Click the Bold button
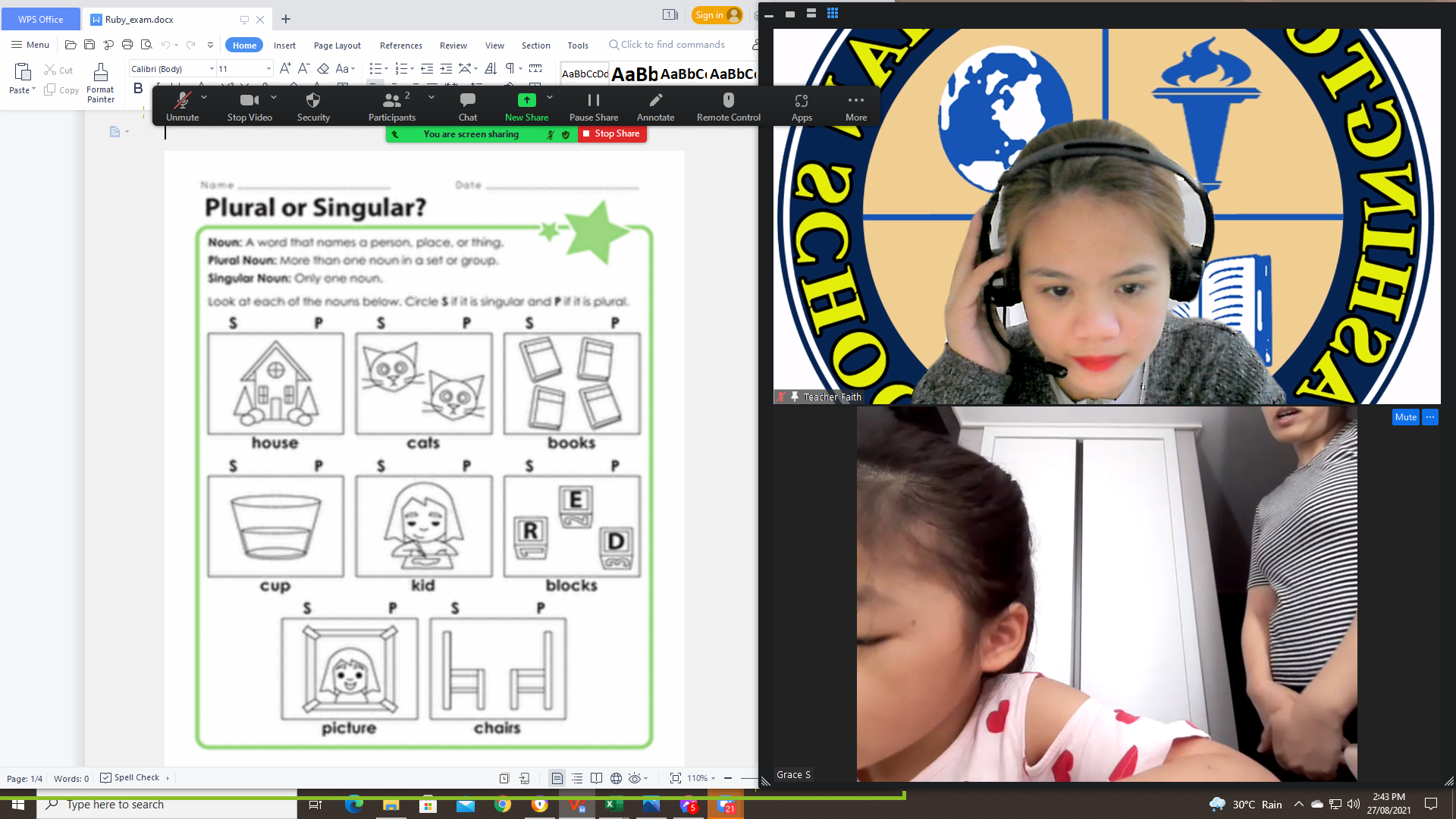The image size is (1456, 819). [x=138, y=89]
